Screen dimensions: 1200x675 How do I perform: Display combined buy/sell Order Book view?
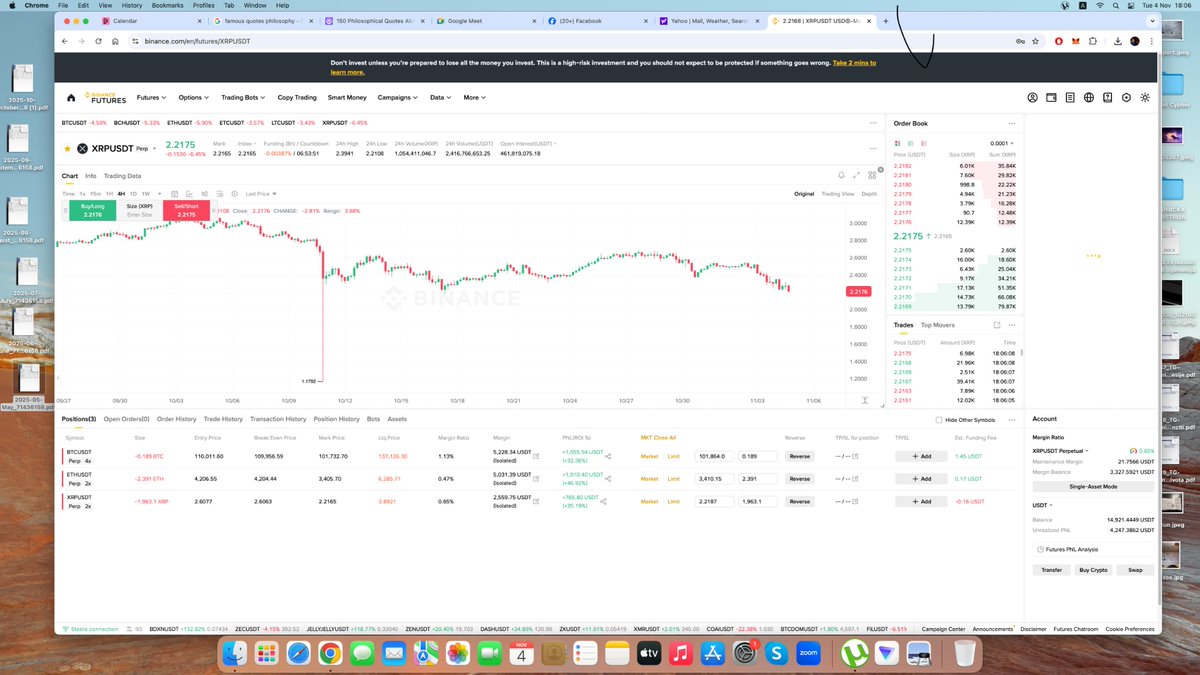[897, 142]
